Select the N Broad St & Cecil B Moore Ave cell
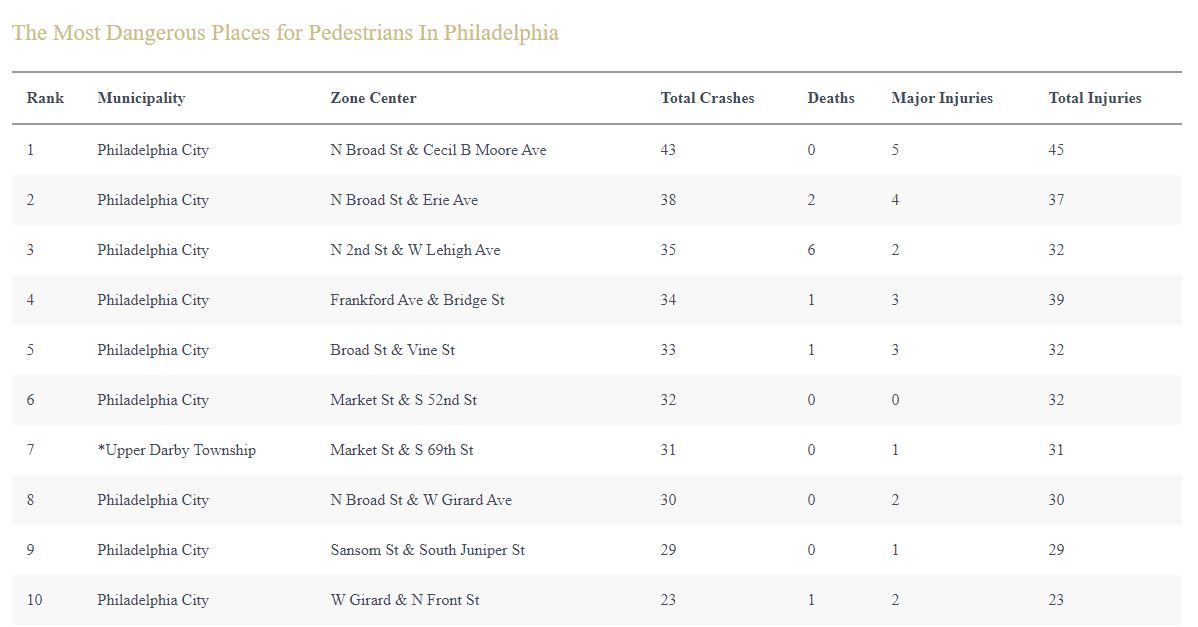1198x627 pixels. (438, 150)
